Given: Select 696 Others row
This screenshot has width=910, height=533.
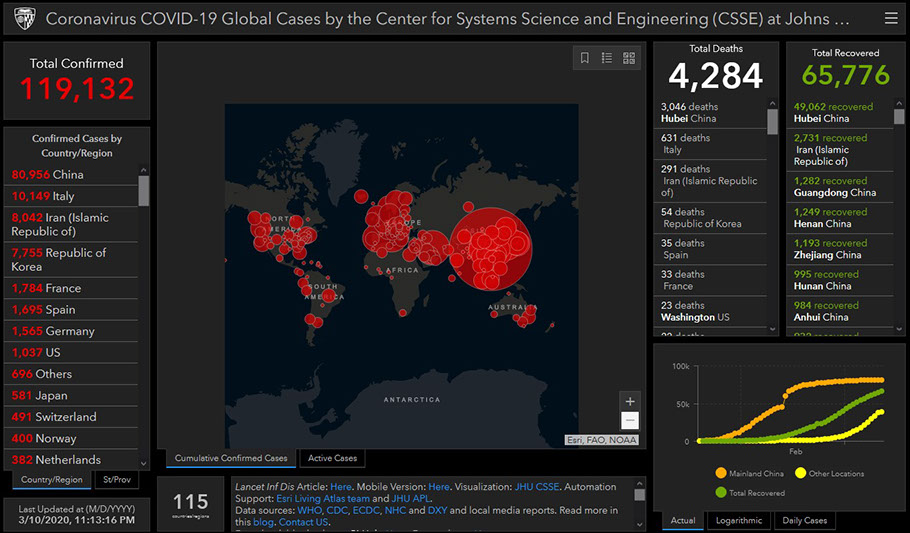Looking at the screenshot, I should pyautogui.click(x=71, y=374).
